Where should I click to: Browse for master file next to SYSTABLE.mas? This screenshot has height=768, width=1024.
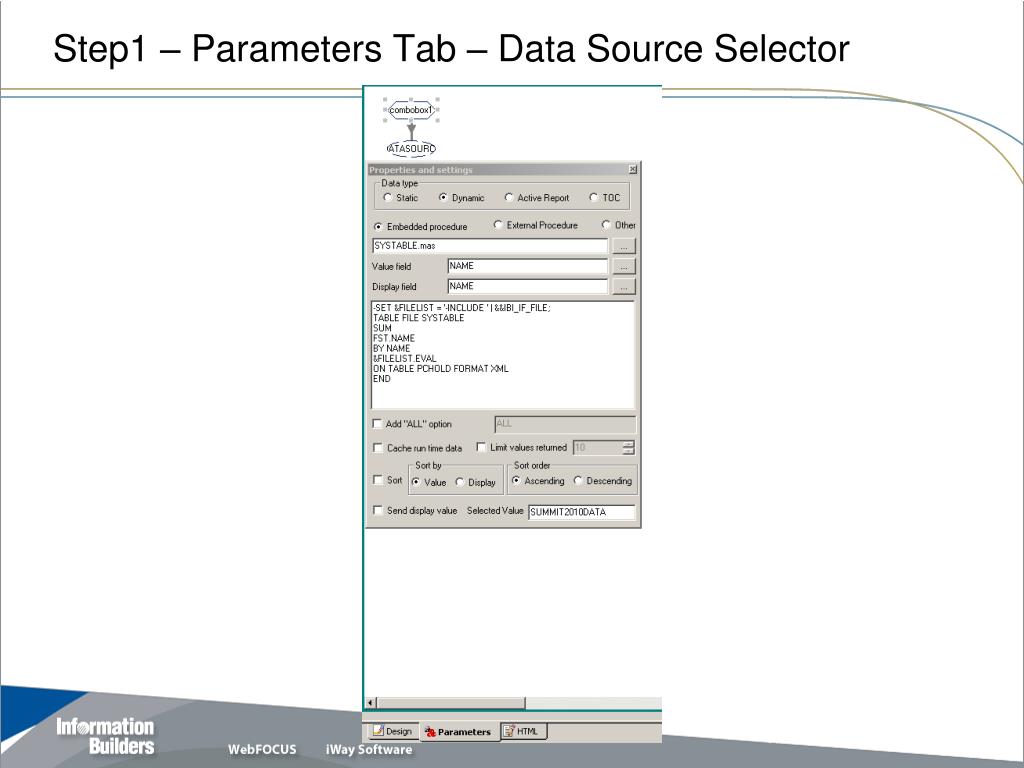(624, 246)
